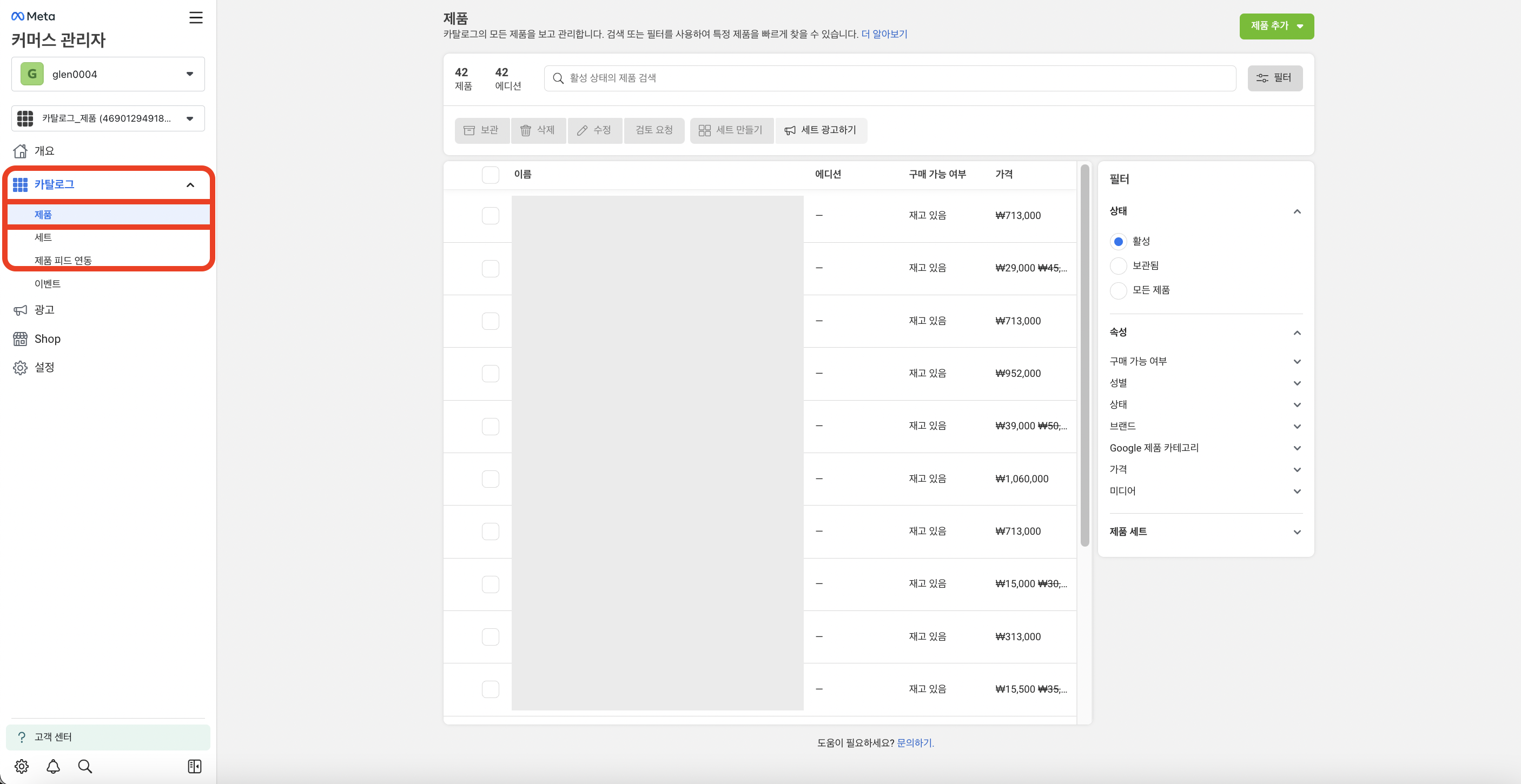Click the notification bell icon
Screen dimensions: 1521x784
click(x=53, y=766)
